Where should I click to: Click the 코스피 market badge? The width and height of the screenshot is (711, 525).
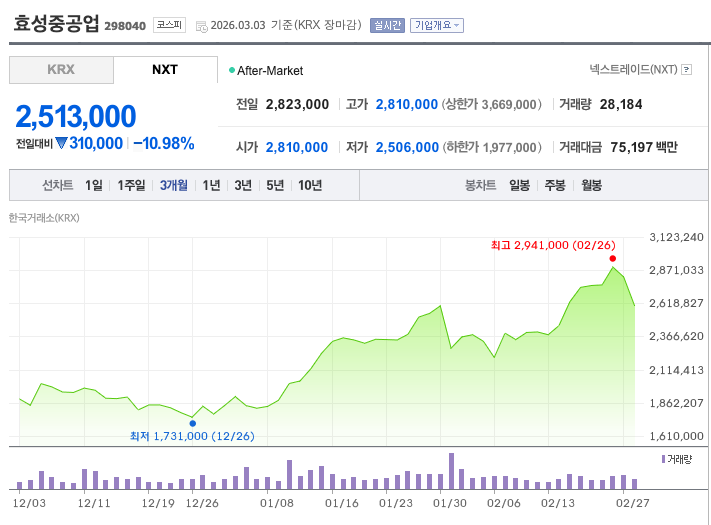pos(170,25)
